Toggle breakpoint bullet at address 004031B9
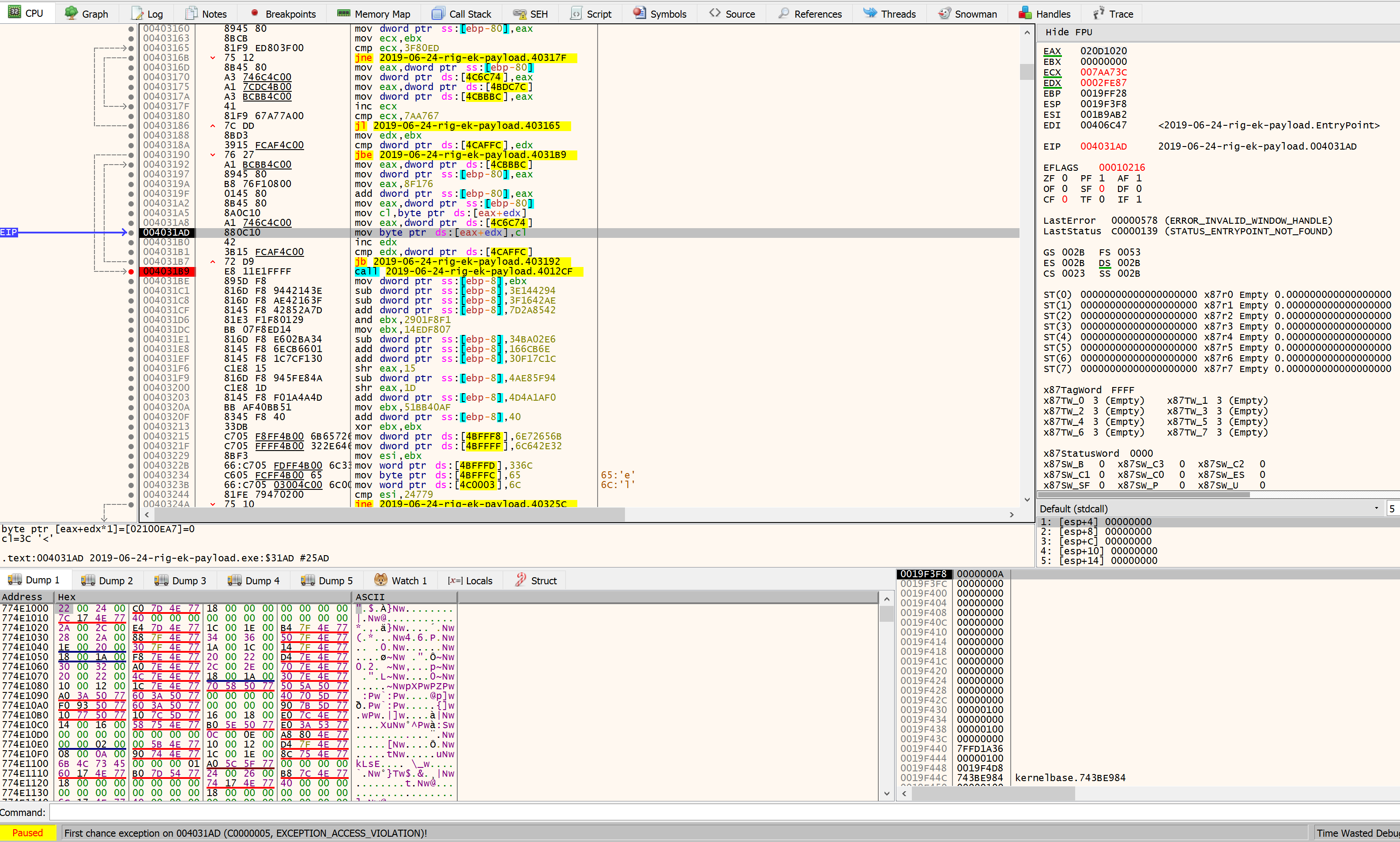Screen dimensions: 1400x842 (x=131, y=272)
